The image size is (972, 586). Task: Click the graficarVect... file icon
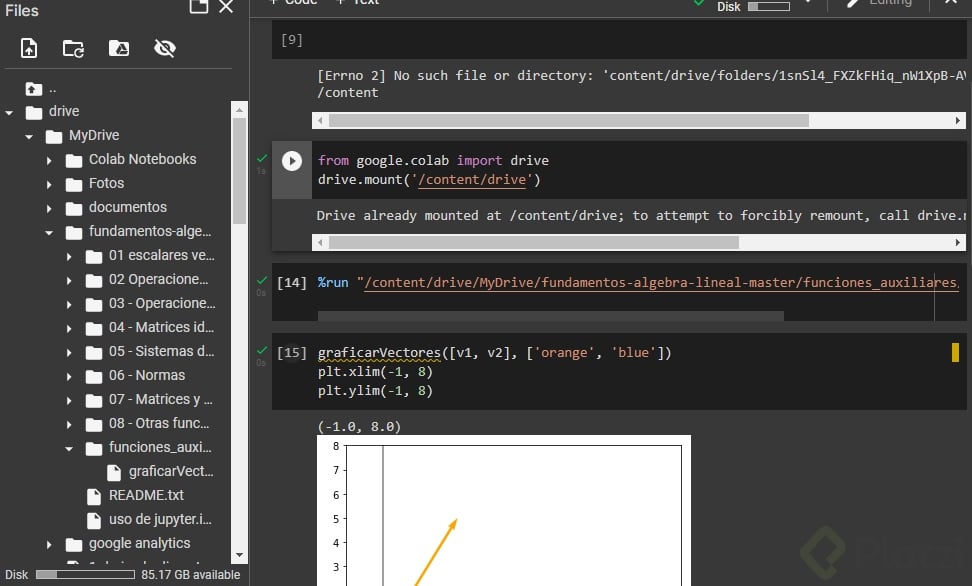tap(113, 473)
